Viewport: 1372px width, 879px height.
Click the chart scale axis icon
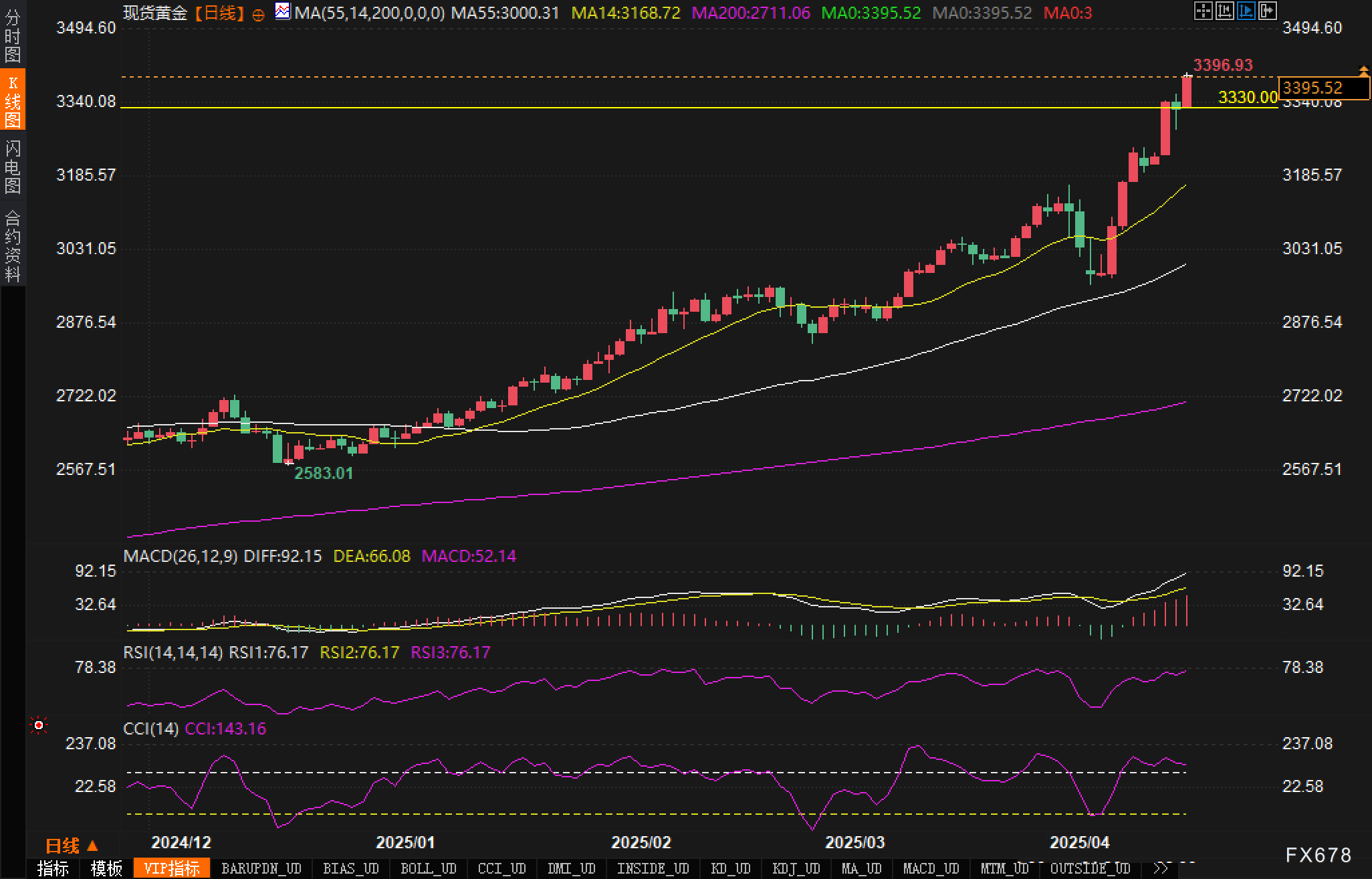click(x=1224, y=11)
